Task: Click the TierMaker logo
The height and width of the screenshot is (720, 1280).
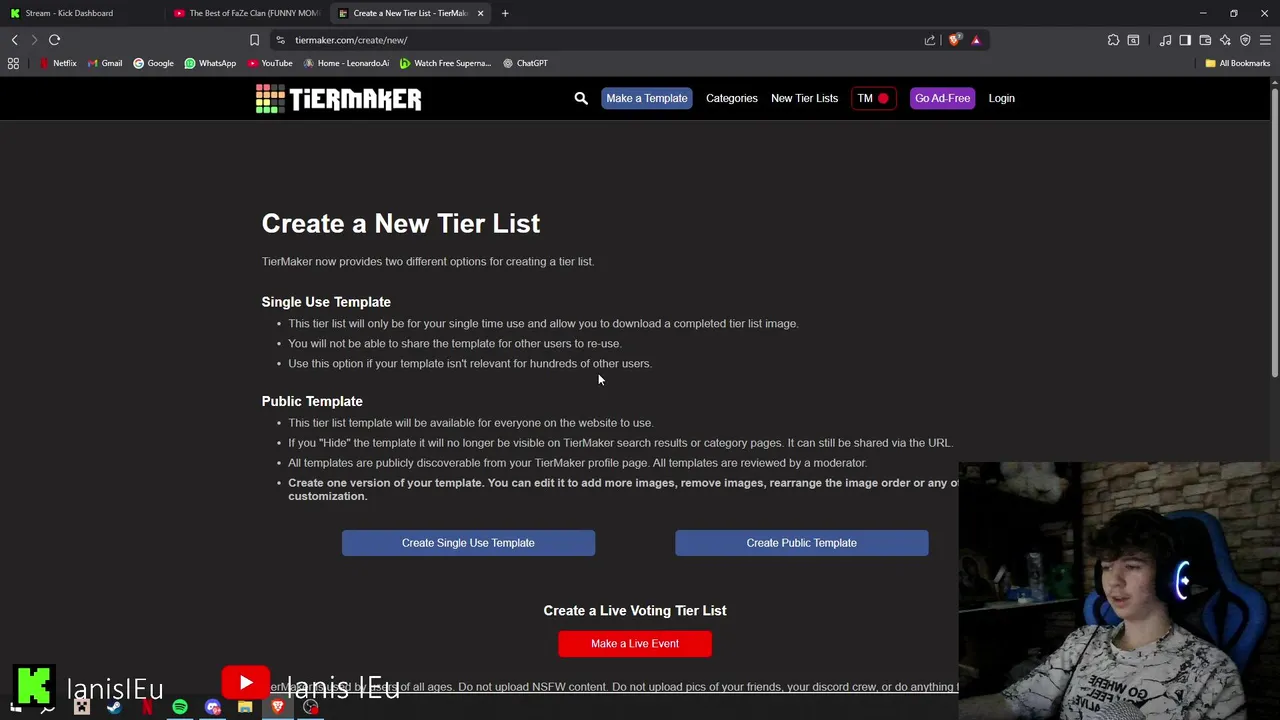Action: [338, 98]
